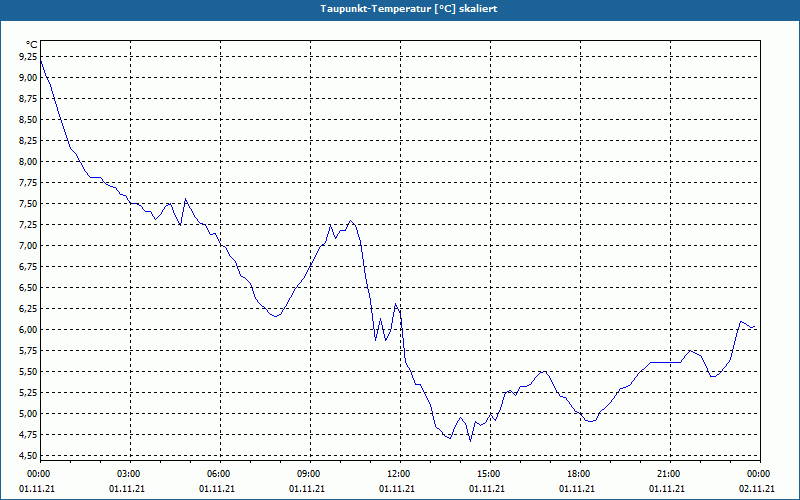The height and width of the screenshot is (500, 800).
Task: Click the chart title "Taupunkt-Temperatur [°C] skaliert"
Action: 409,9
